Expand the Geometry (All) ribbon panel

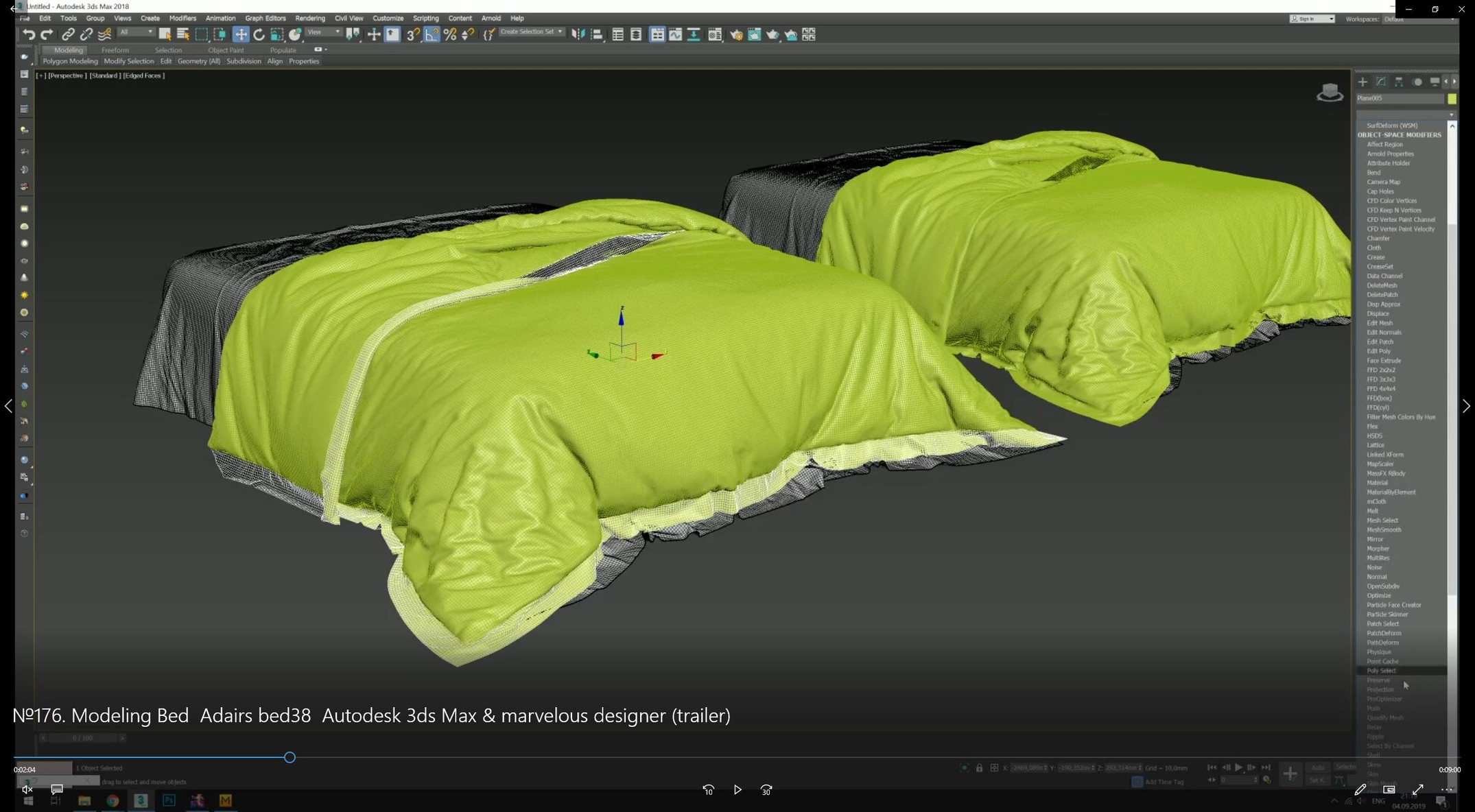[x=199, y=61]
